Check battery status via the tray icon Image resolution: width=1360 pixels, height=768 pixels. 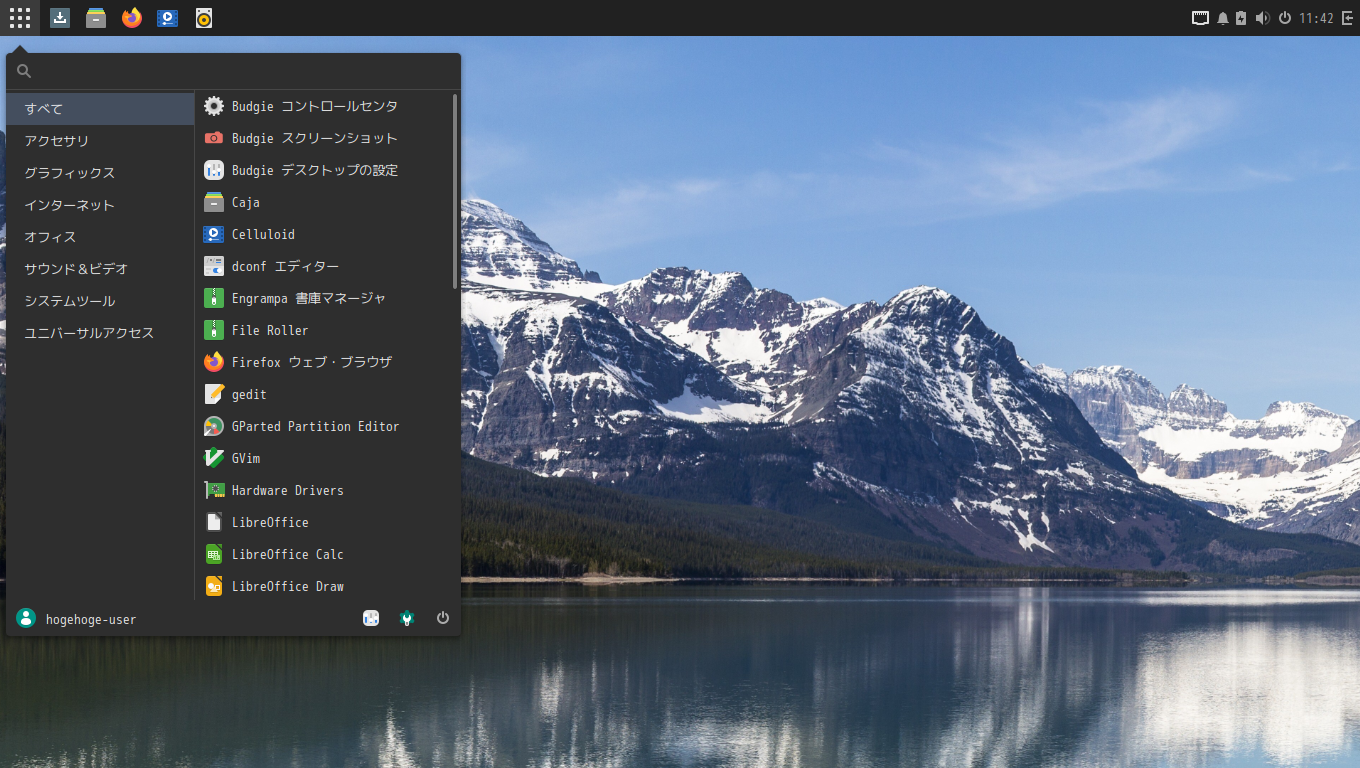1241,17
